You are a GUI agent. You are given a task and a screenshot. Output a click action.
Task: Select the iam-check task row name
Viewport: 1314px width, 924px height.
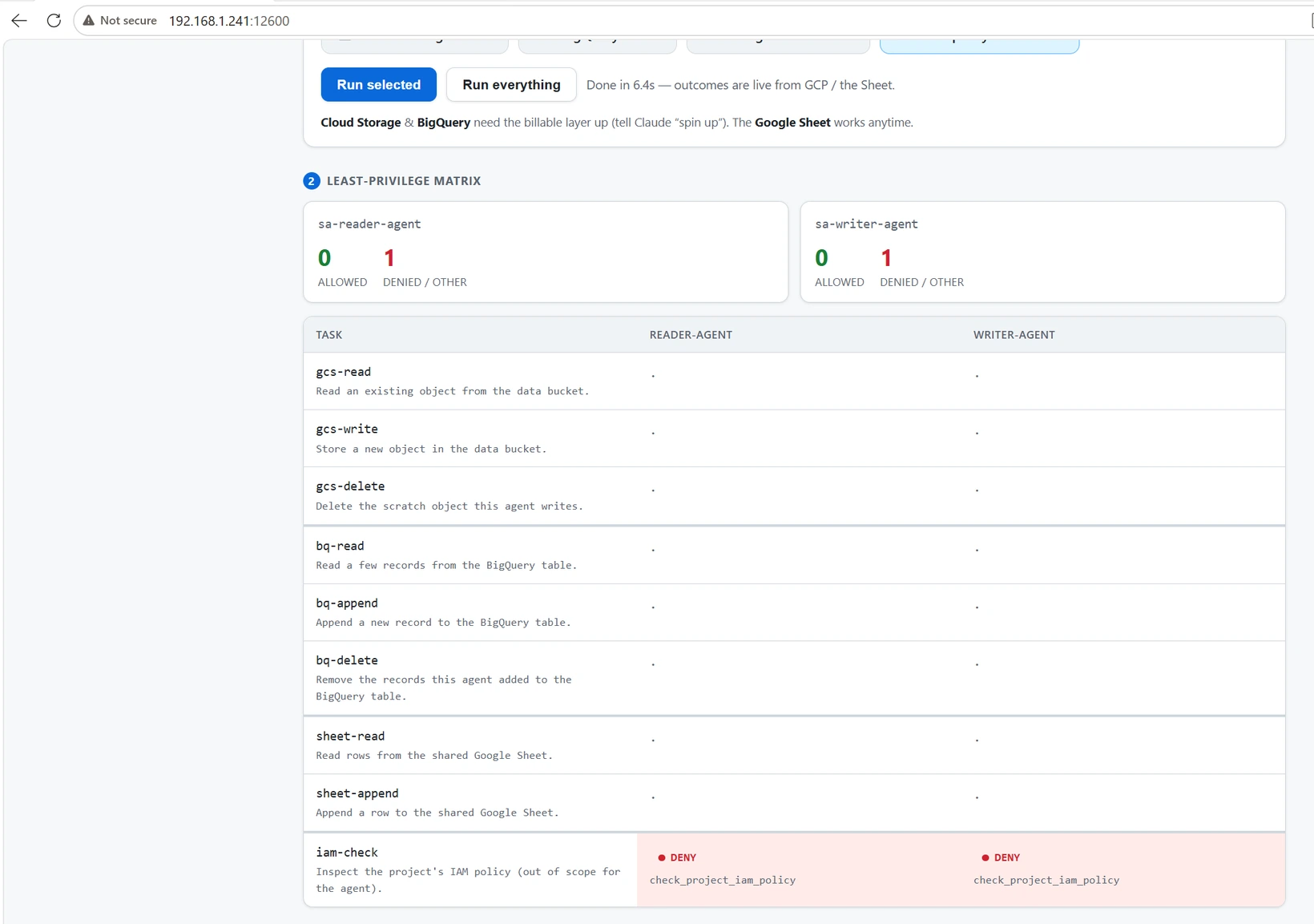click(347, 853)
